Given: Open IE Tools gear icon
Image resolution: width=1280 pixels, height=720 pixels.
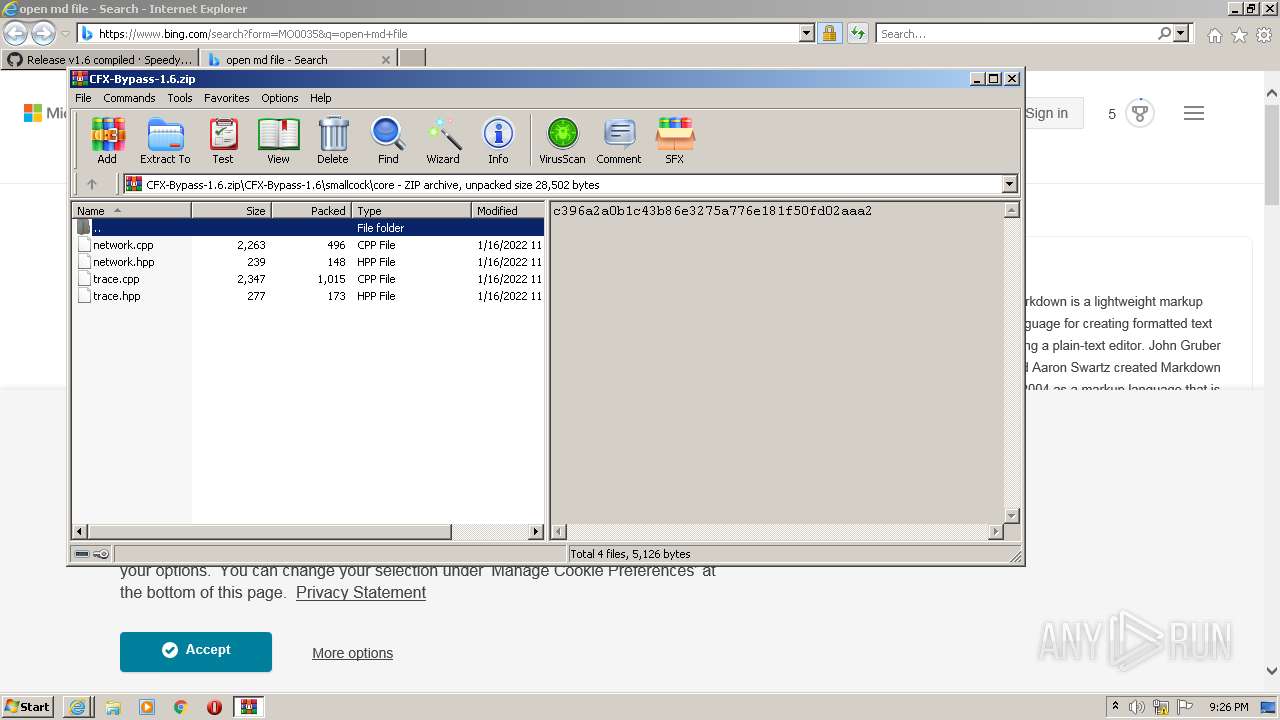Looking at the screenshot, I should coord(1264,35).
